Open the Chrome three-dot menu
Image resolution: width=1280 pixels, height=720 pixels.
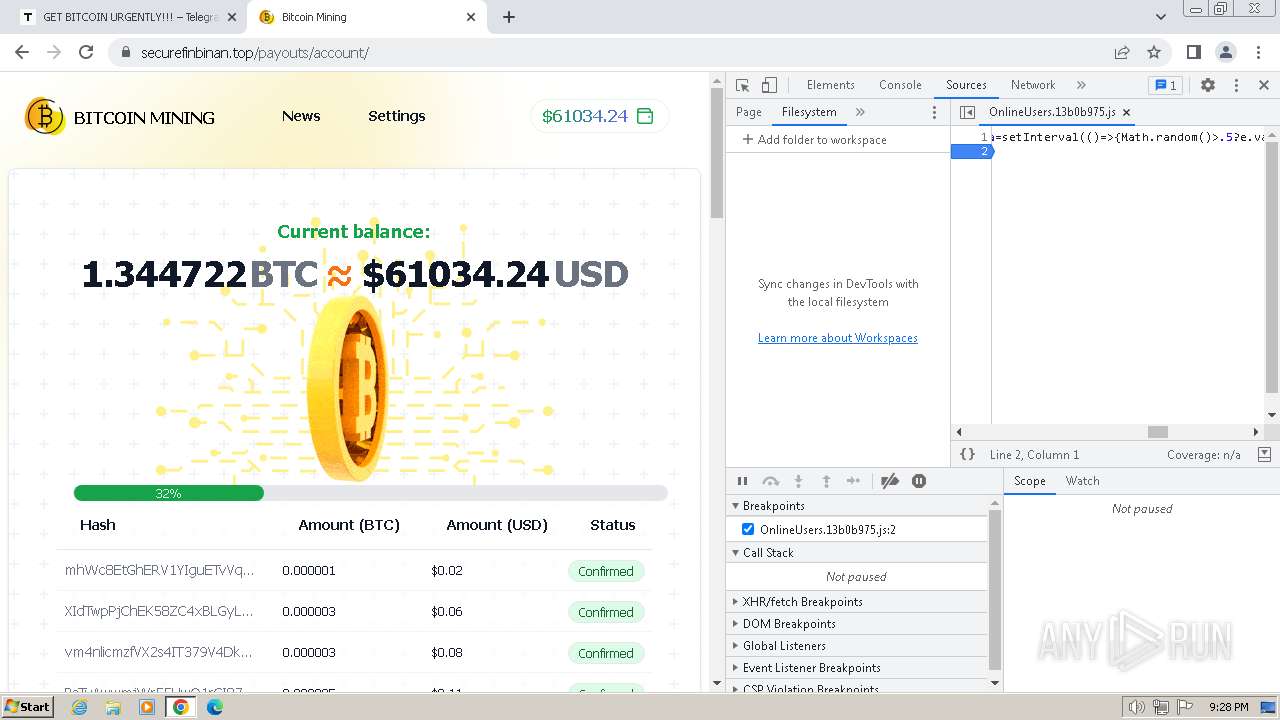pyautogui.click(x=1259, y=52)
